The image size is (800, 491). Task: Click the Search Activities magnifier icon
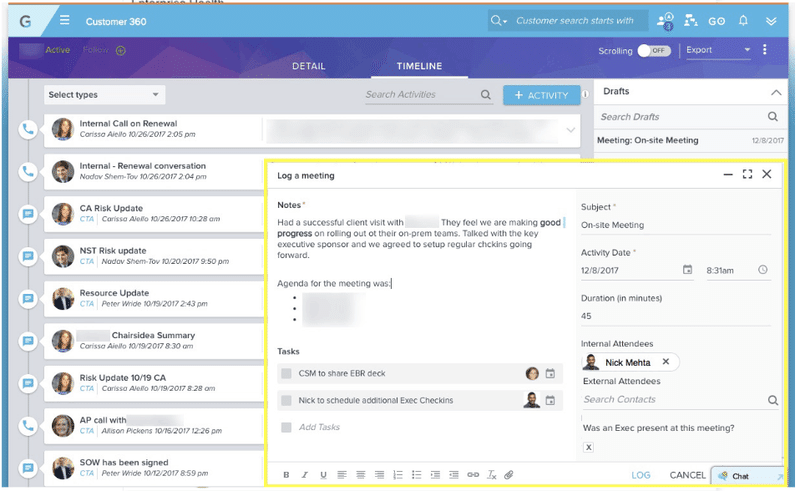tap(486, 94)
